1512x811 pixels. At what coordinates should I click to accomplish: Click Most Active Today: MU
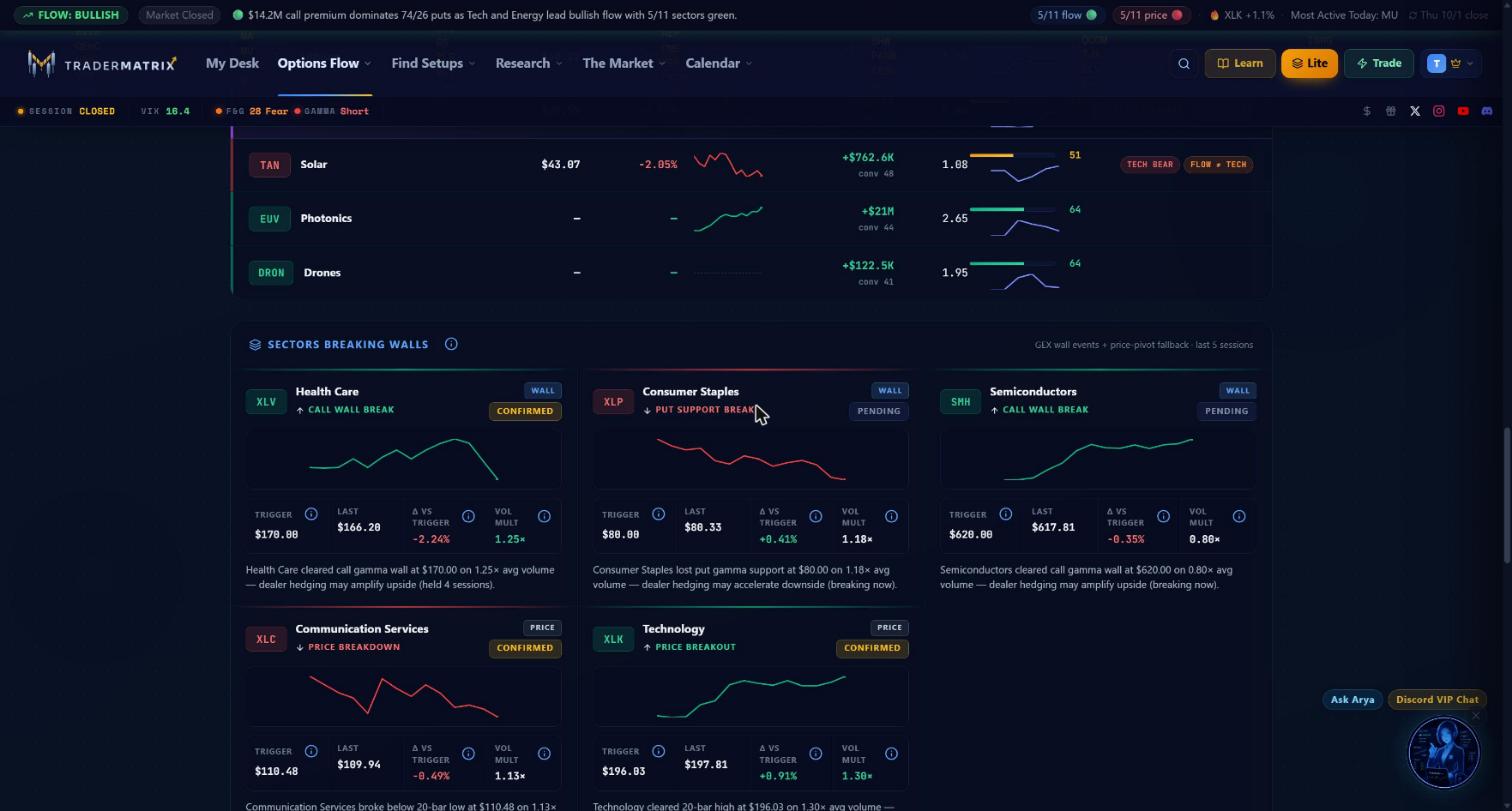1344,15
